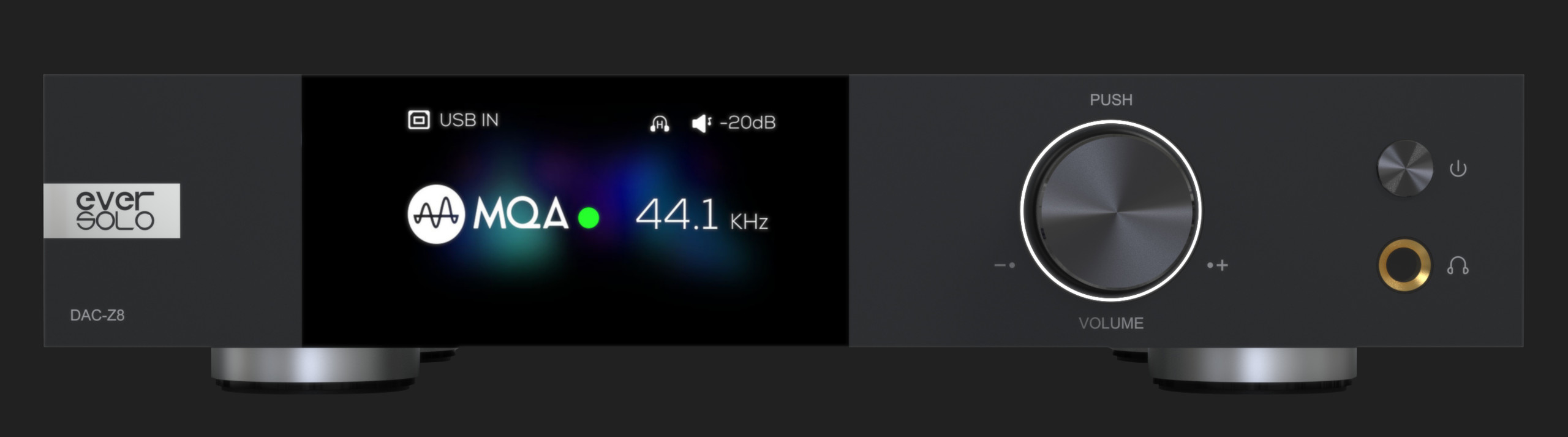Click the headphone mode icon on display
This screenshot has width=1568, height=437.
660,124
